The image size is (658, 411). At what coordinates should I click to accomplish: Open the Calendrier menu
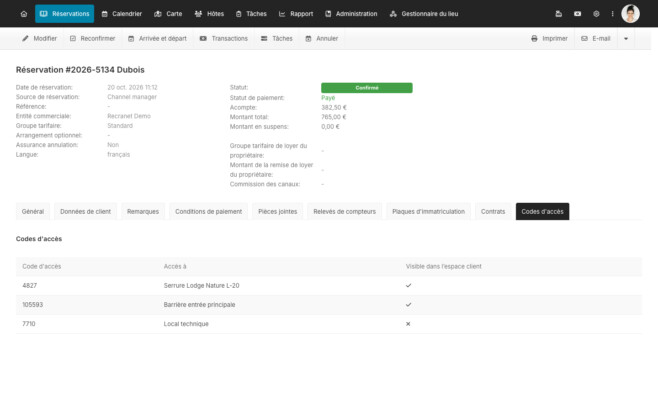point(122,14)
